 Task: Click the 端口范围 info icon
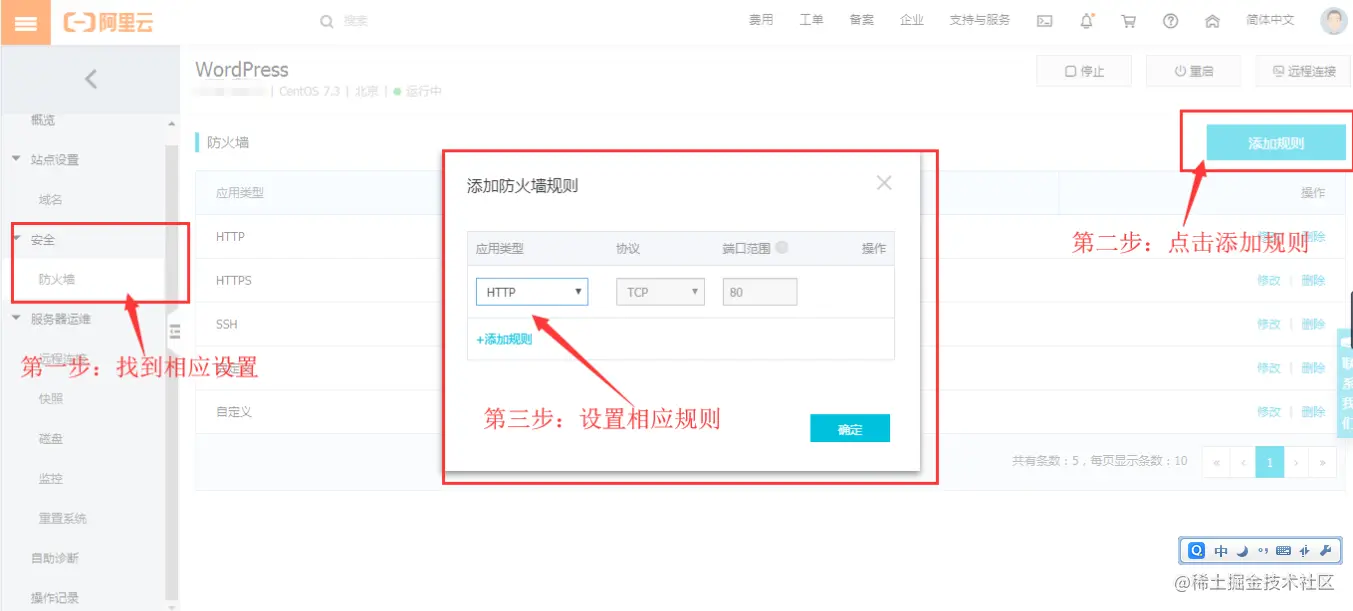[x=781, y=248]
